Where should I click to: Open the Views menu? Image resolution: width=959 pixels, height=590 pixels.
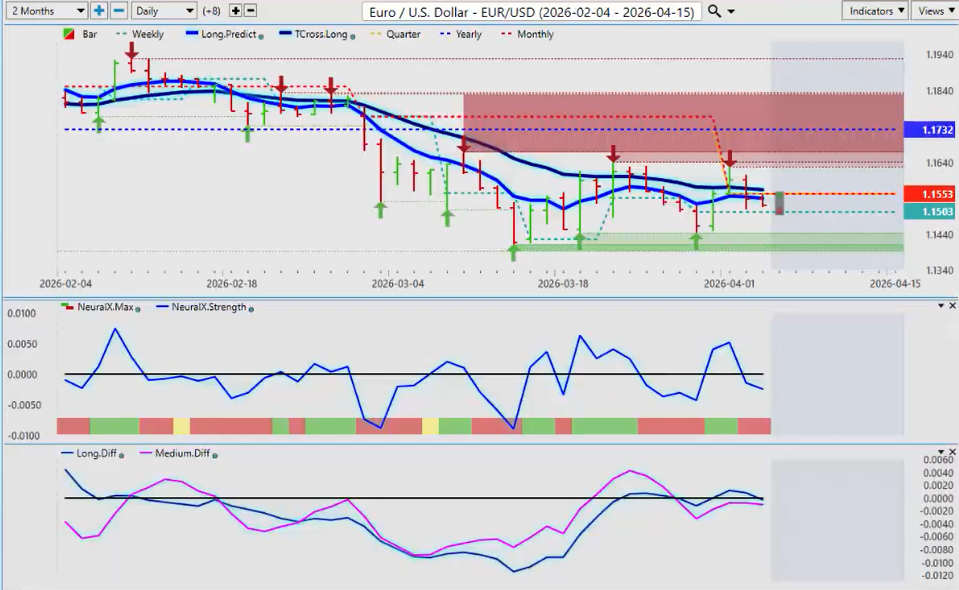coord(934,10)
